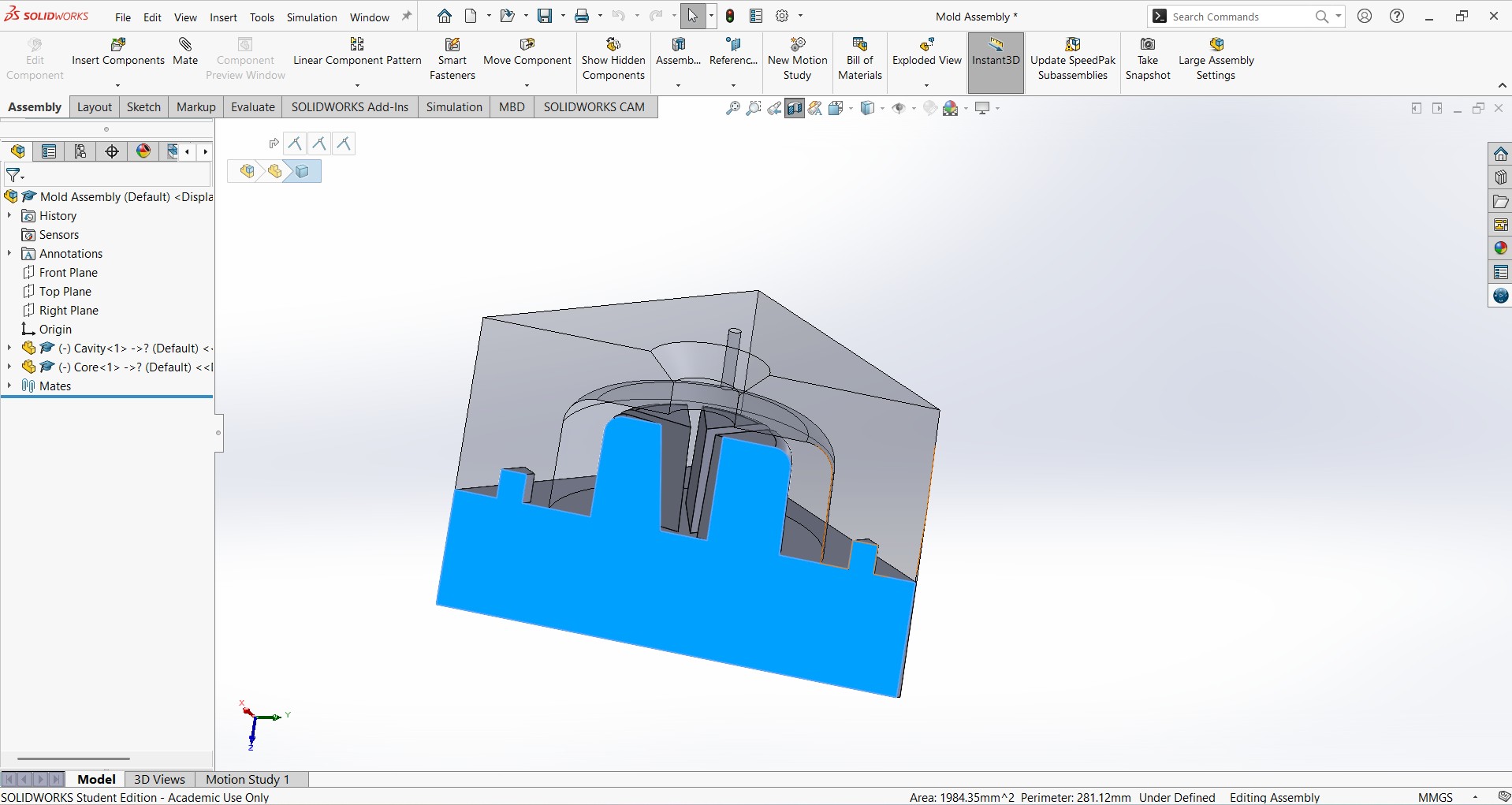1512x805 pixels.
Task: Expand the Mates folder
Action: 9,386
